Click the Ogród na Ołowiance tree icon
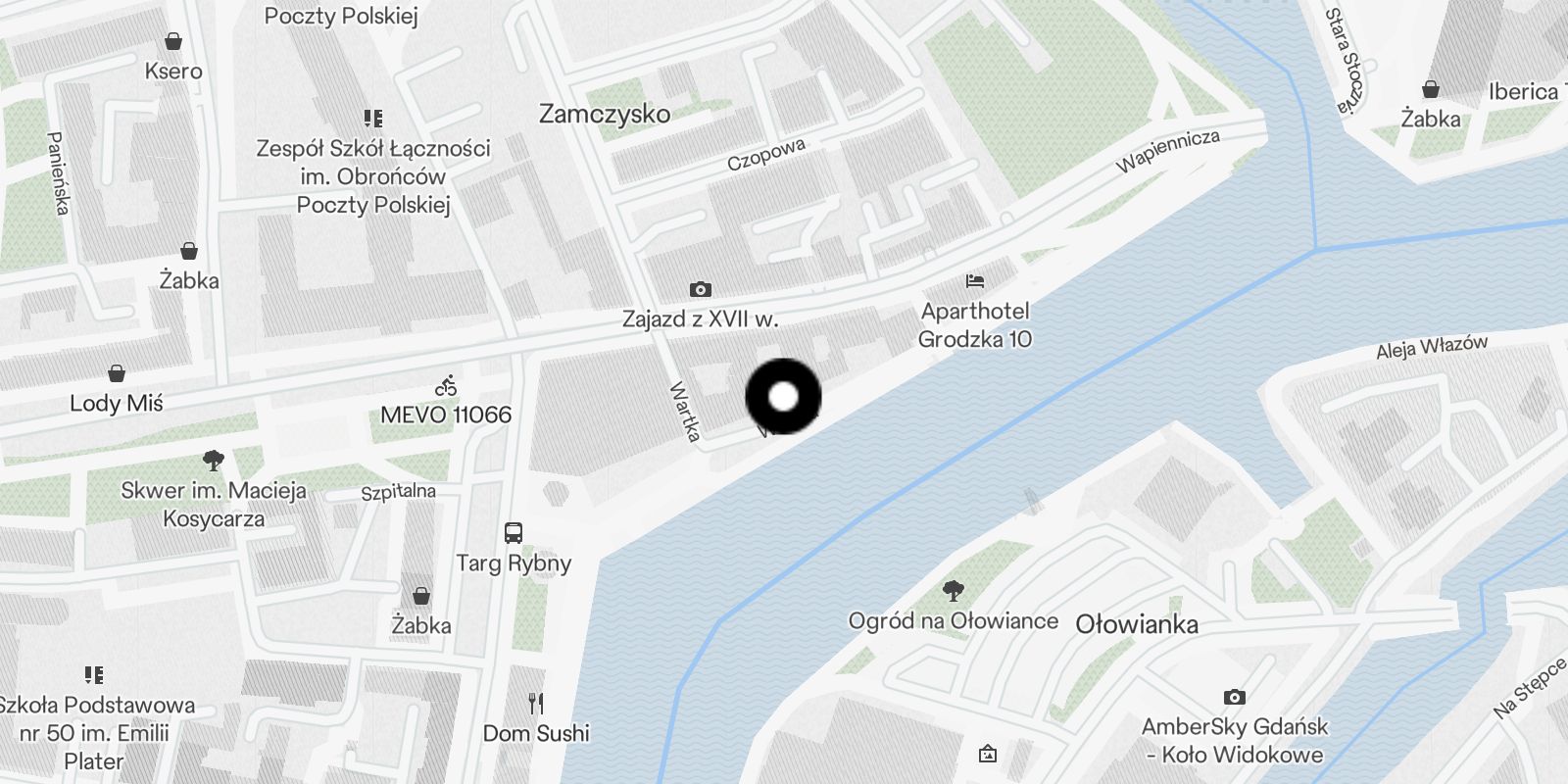The width and height of the screenshot is (1568, 784). click(953, 591)
